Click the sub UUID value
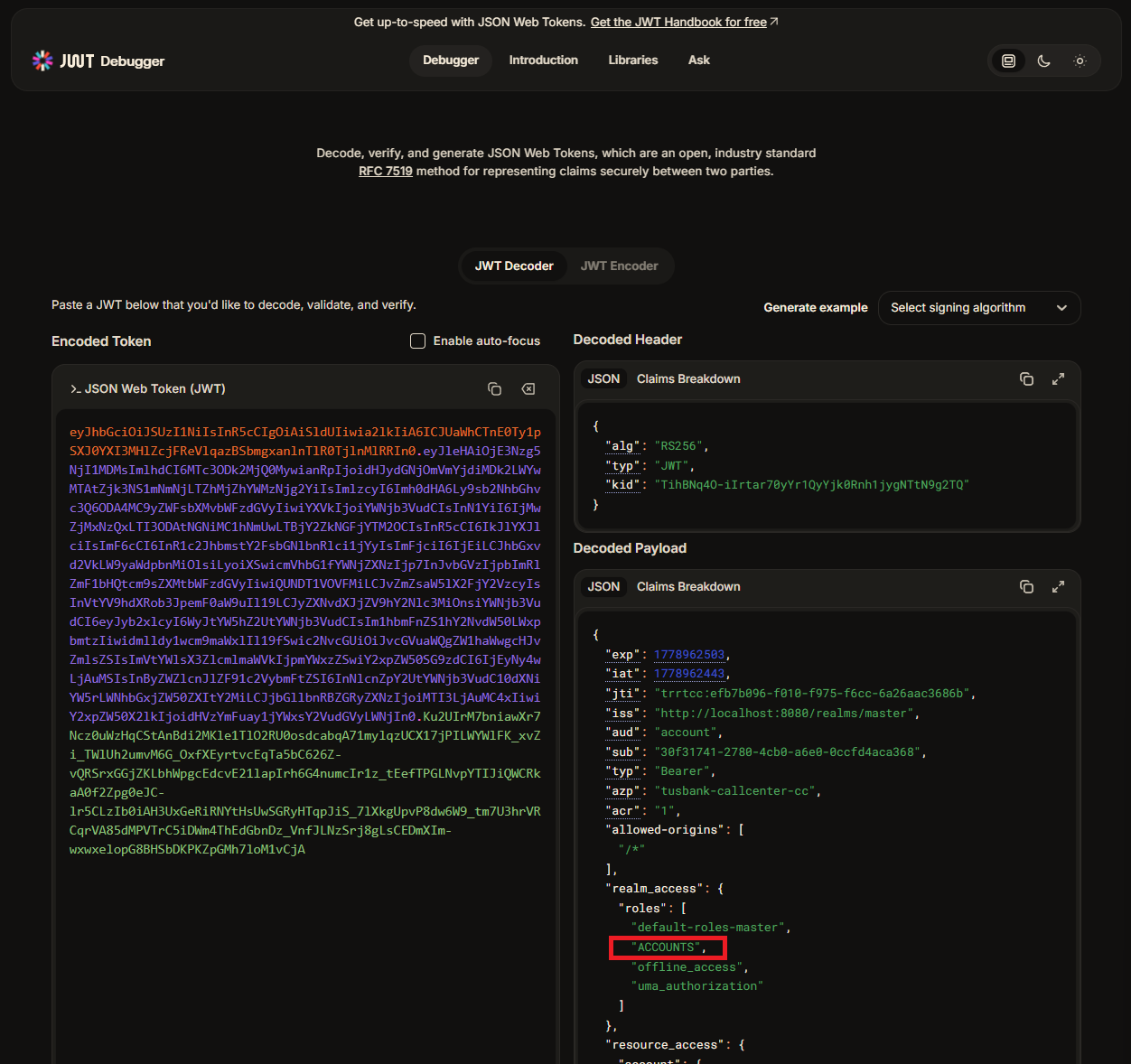Image resolution: width=1131 pixels, height=1064 pixels. 787,751
